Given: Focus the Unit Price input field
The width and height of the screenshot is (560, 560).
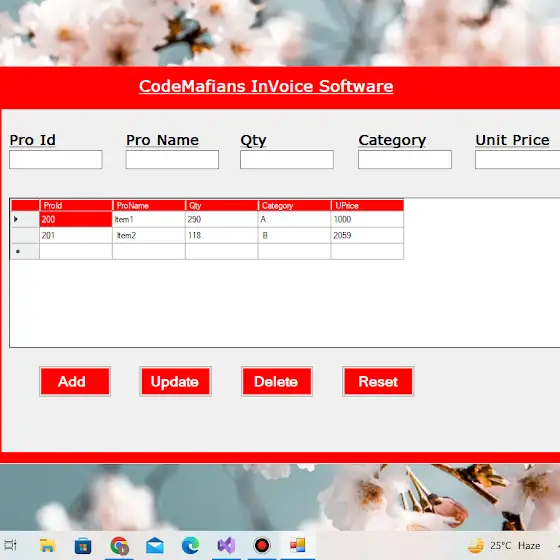Looking at the screenshot, I should [x=518, y=159].
